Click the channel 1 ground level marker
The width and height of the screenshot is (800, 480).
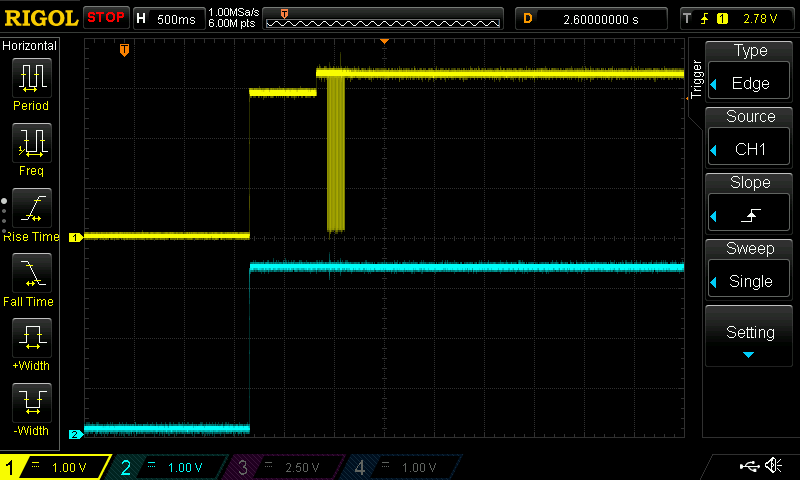coord(76,238)
